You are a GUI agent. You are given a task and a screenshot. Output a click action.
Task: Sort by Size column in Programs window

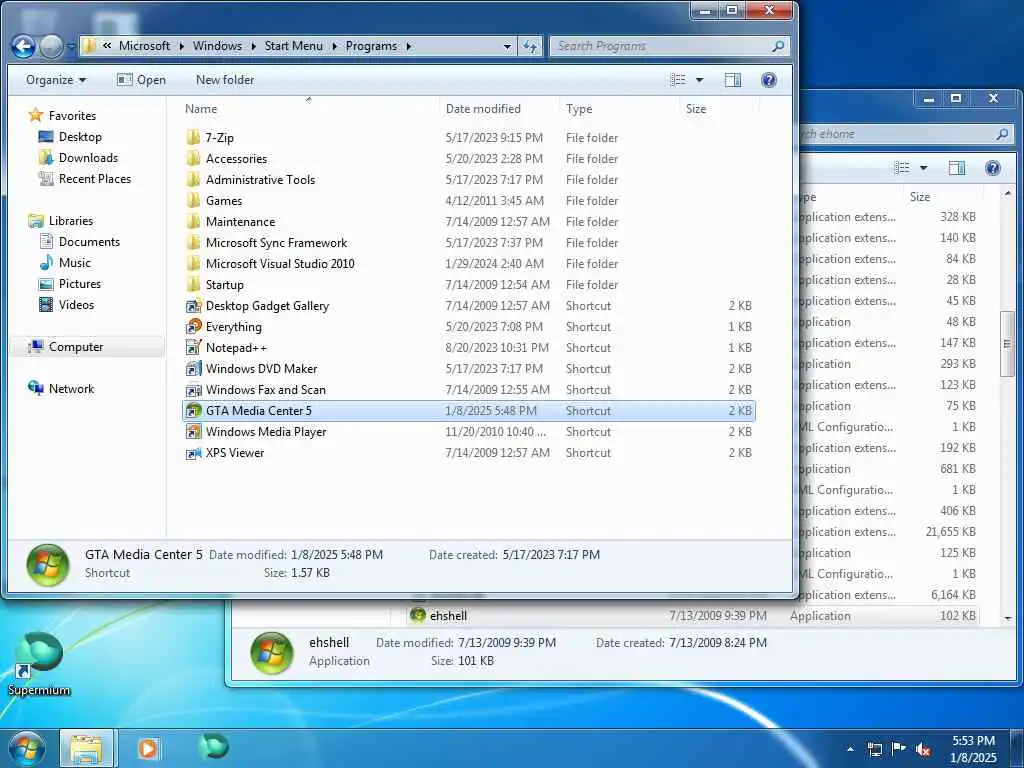point(718,108)
